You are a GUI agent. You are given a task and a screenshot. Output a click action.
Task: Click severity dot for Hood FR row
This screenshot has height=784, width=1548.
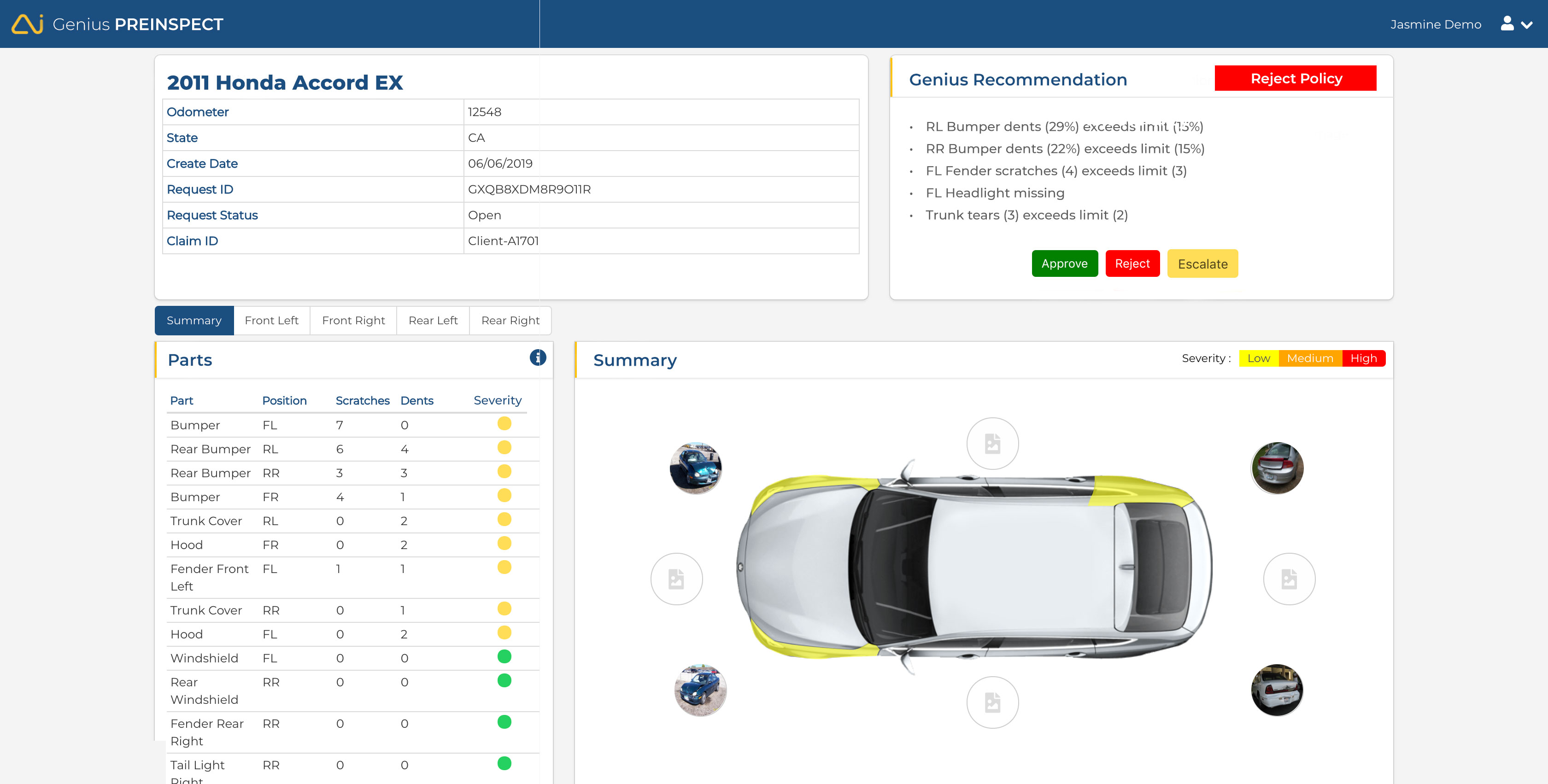click(x=504, y=544)
